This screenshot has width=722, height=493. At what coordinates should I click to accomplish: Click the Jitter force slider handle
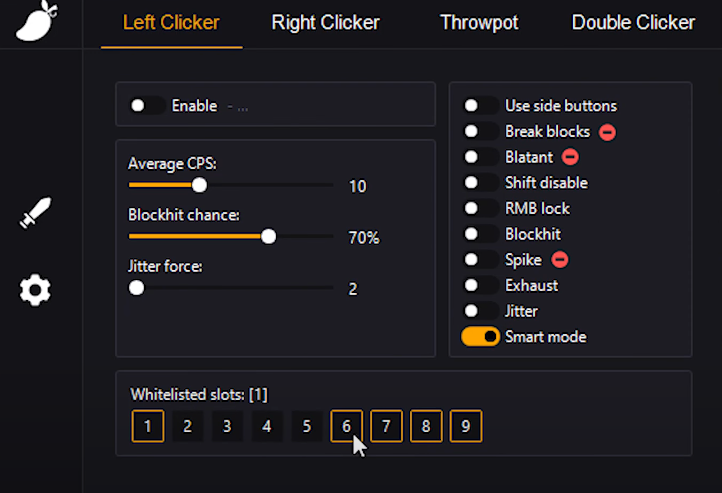(136, 288)
